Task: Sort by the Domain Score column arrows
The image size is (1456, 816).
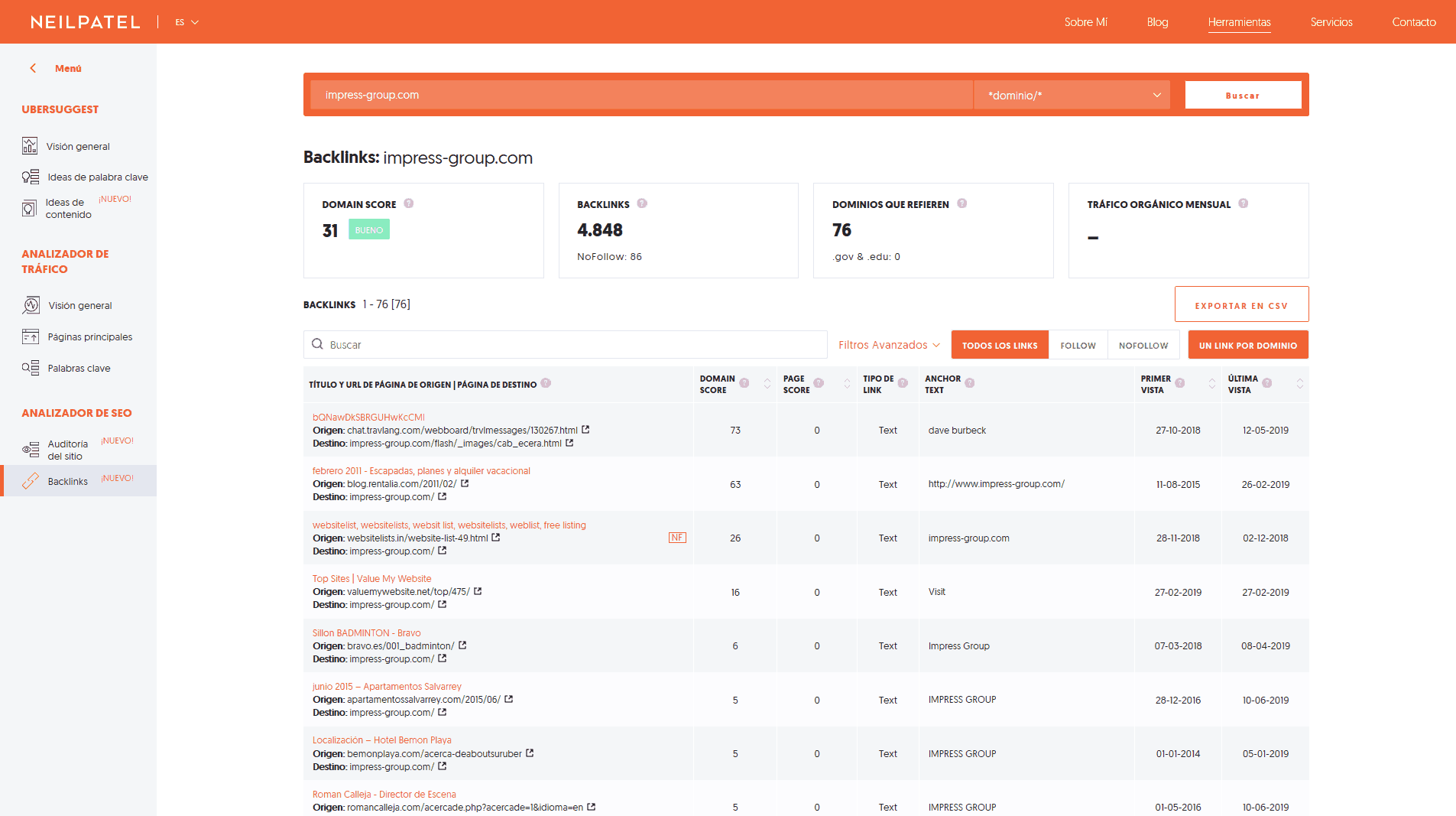Action: 767,383
